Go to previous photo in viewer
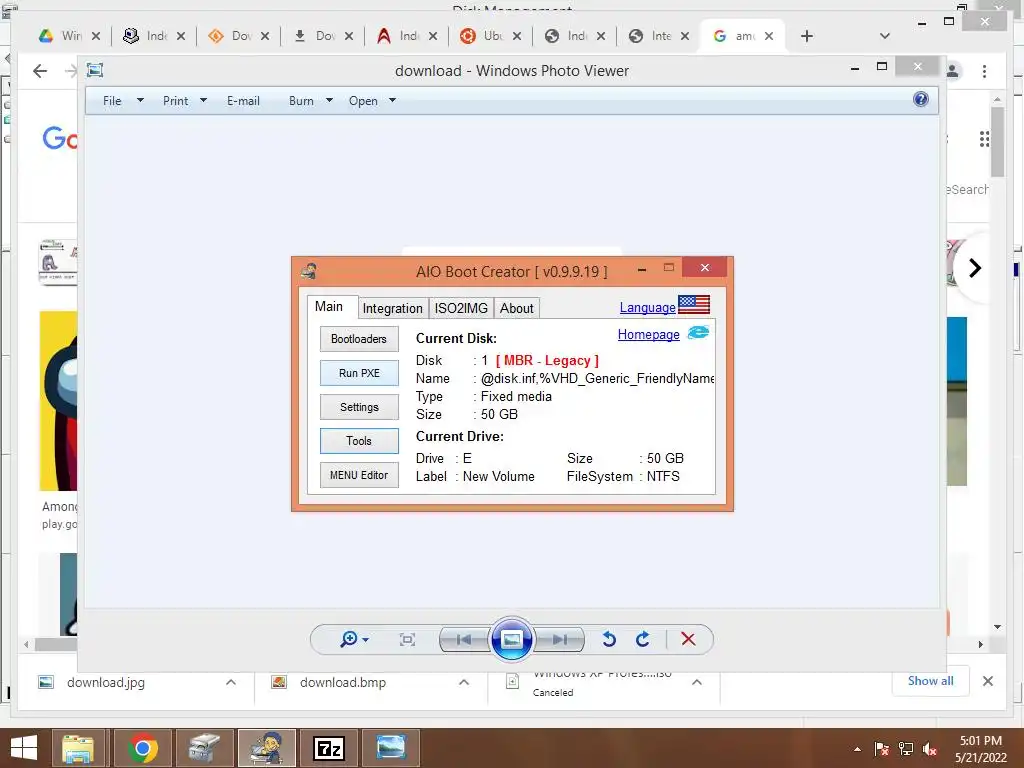The image size is (1024, 768). 464,639
